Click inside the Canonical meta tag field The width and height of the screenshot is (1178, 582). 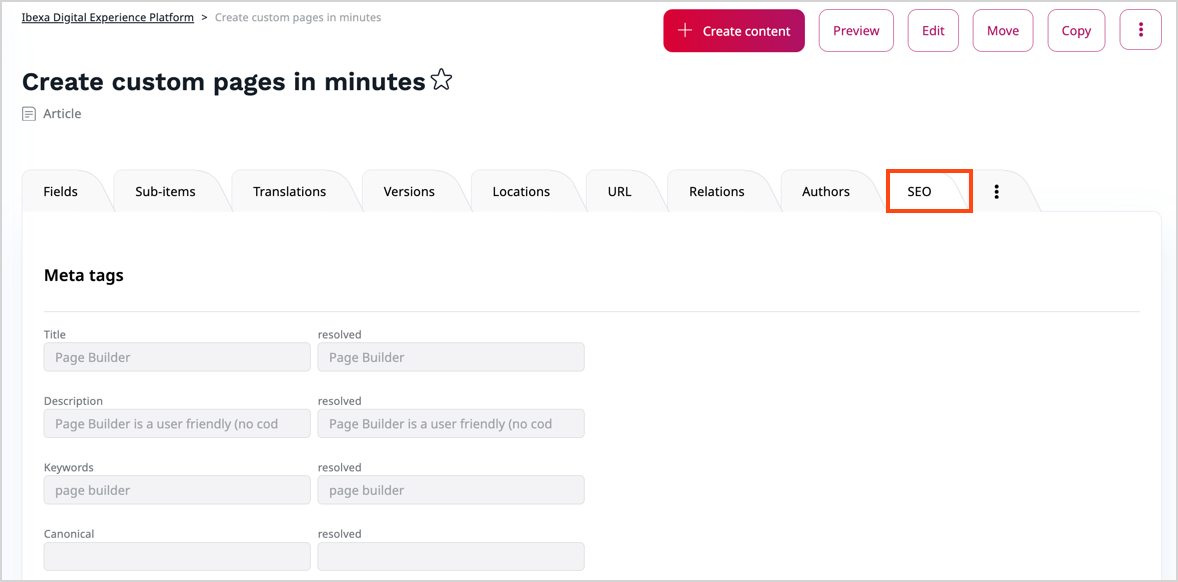tap(176, 556)
